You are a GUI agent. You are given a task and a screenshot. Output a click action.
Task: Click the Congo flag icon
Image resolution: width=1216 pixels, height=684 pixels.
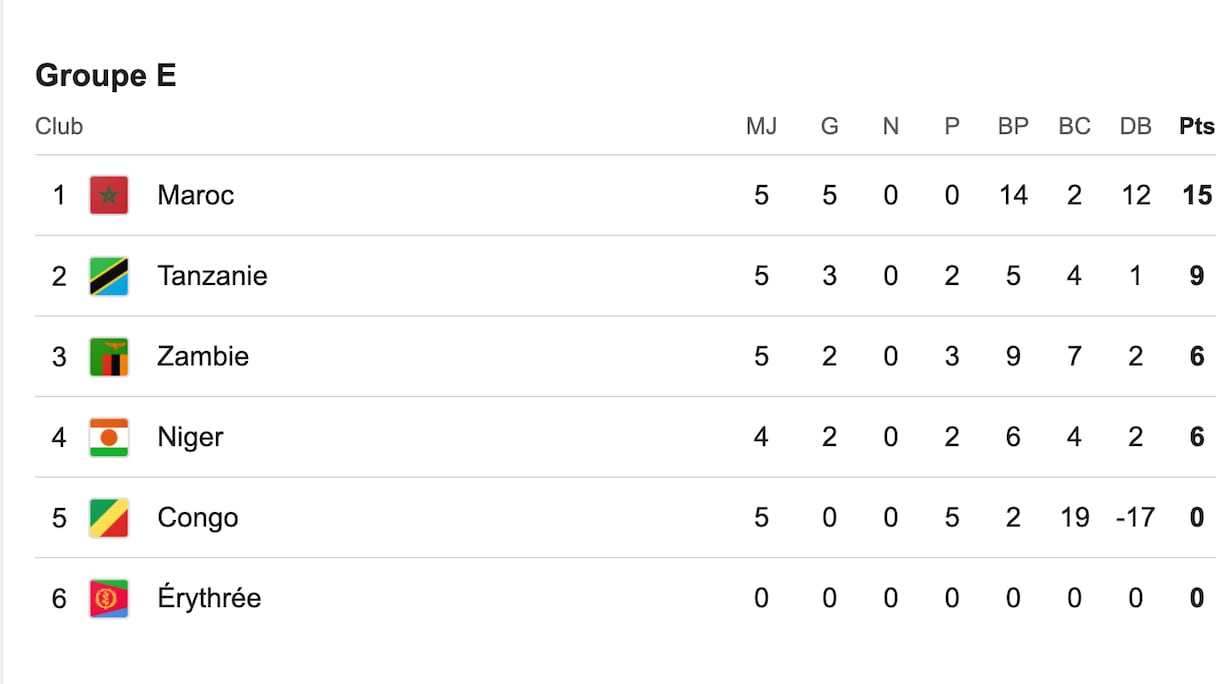pyautogui.click(x=109, y=518)
